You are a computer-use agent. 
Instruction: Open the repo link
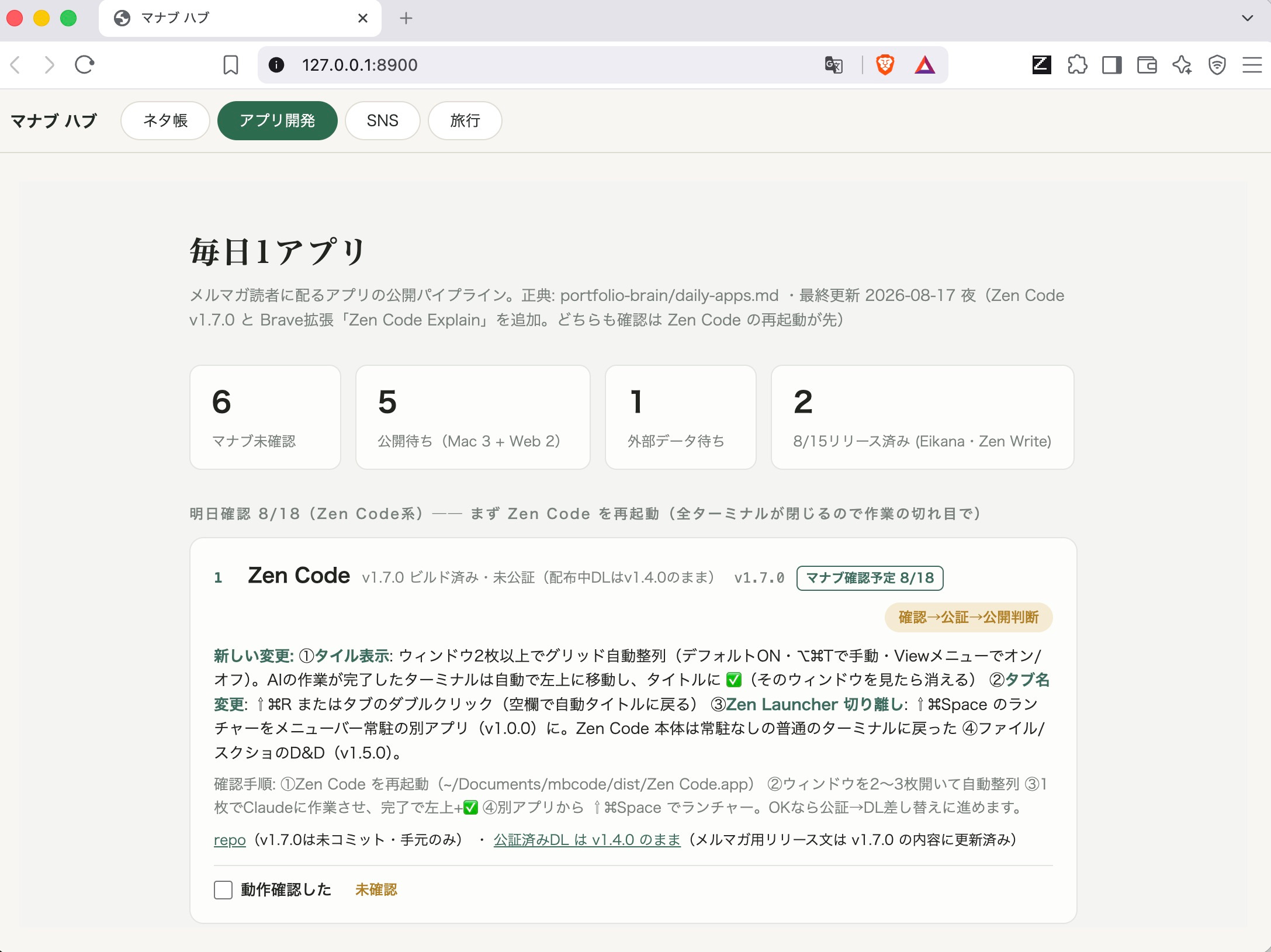pyautogui.click(x=230, y=840)
